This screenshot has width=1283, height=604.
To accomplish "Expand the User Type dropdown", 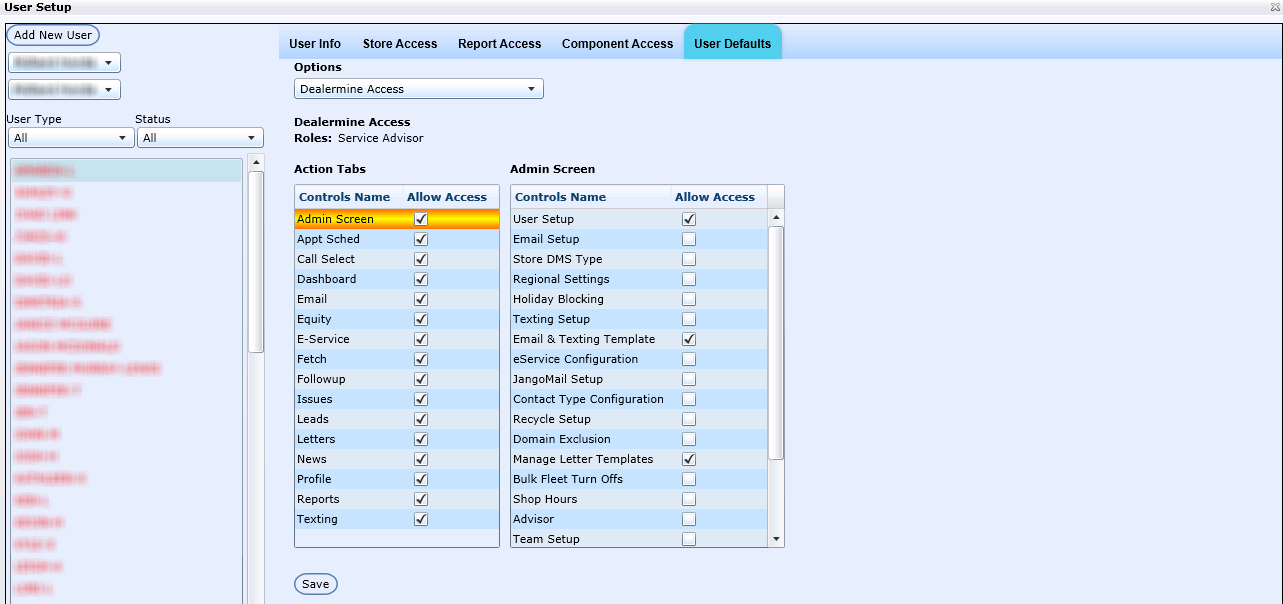I will click(69, 138).
